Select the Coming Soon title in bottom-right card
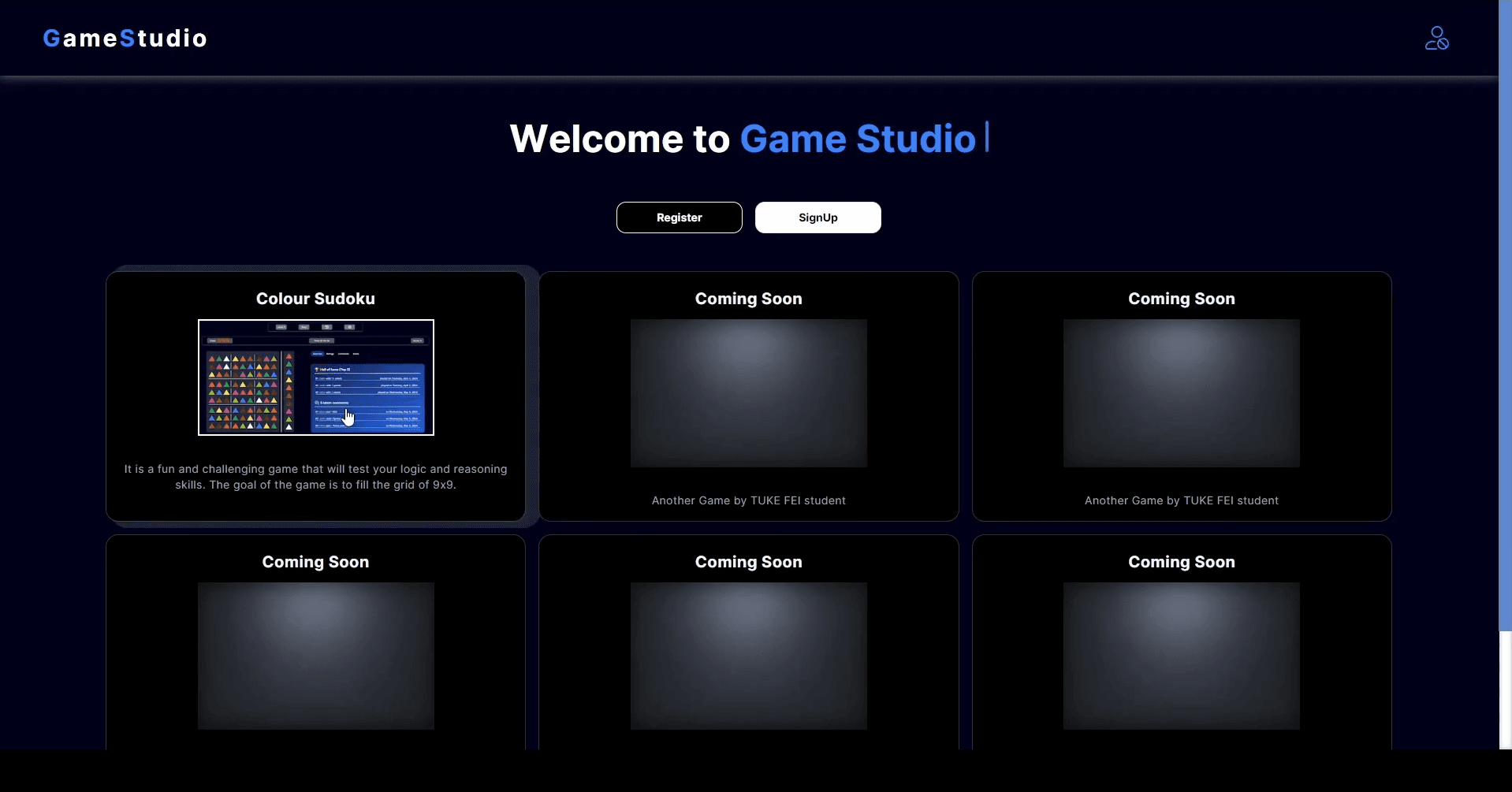 click(x=1181, y=562)
